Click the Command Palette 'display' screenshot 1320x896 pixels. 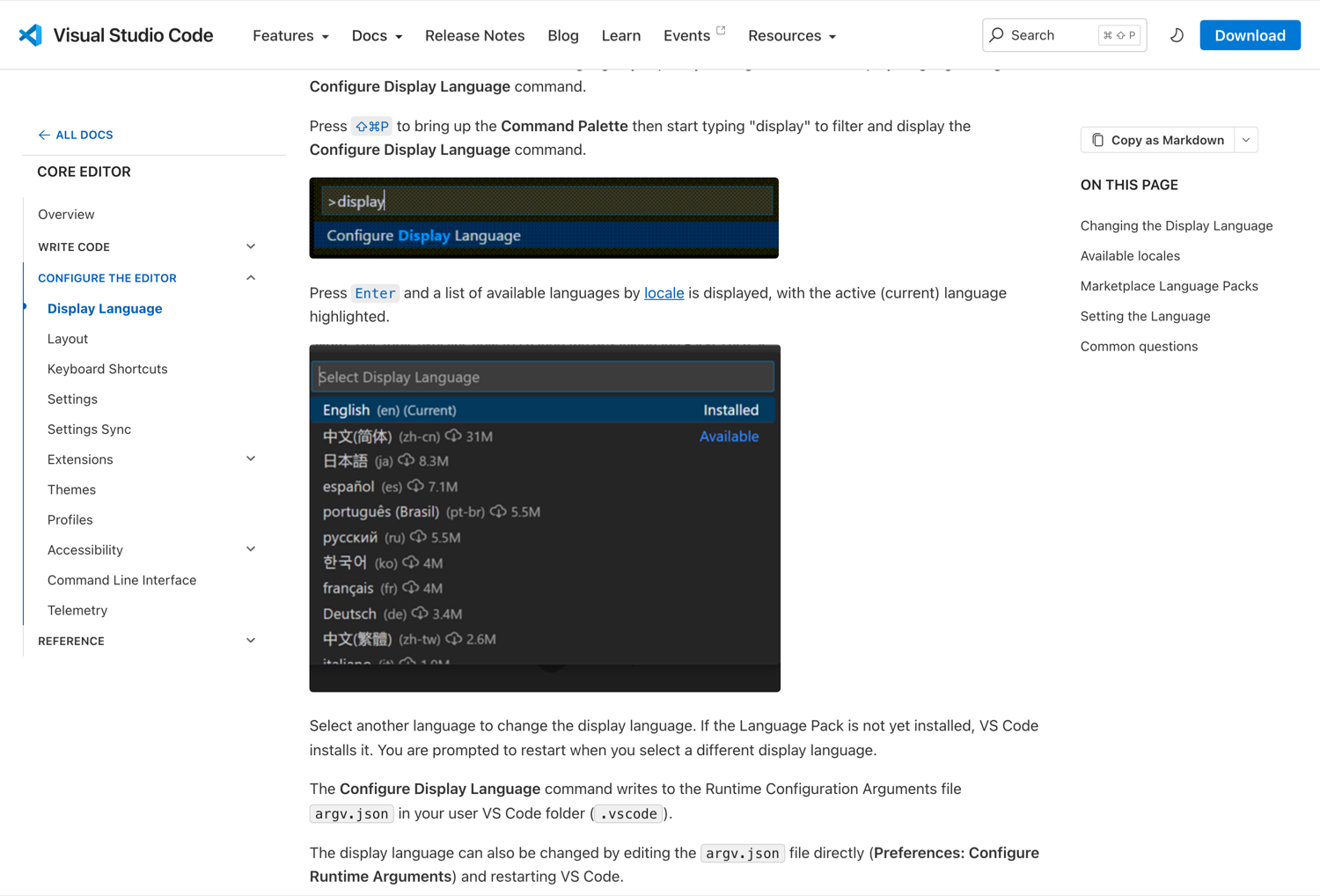[x=544, y=218]
